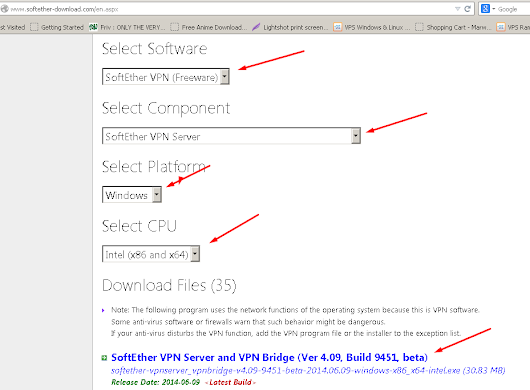
Task: Open the Select Component dropdown
Action: [231, 136]
